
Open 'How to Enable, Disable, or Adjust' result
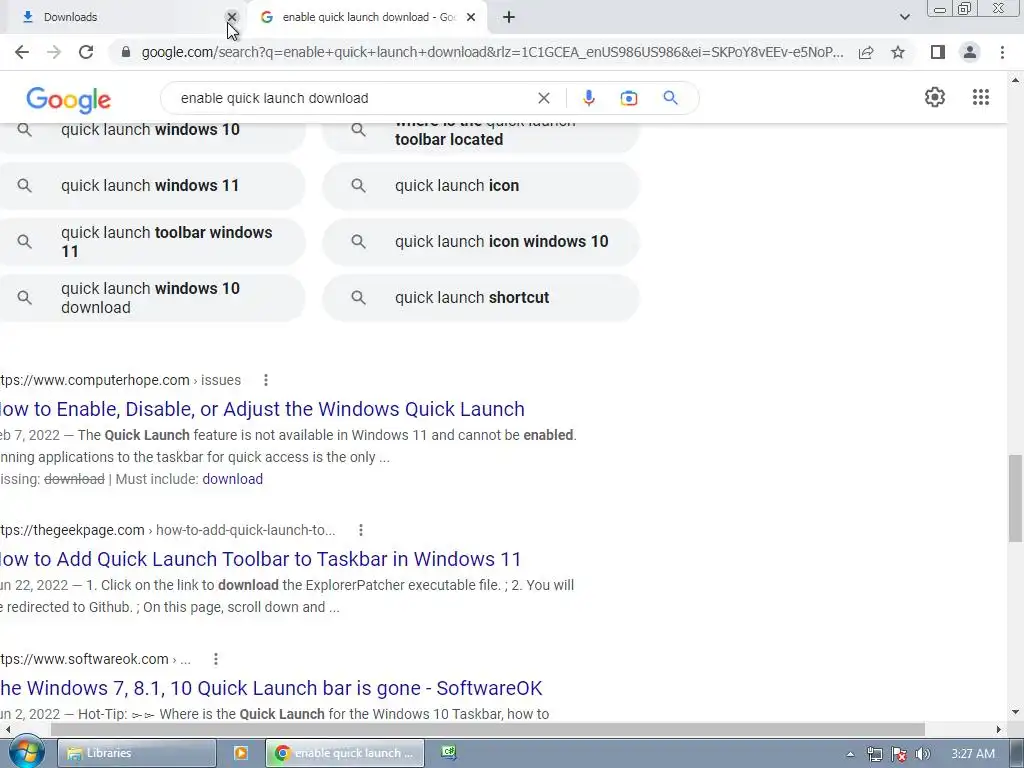point(262,409)
